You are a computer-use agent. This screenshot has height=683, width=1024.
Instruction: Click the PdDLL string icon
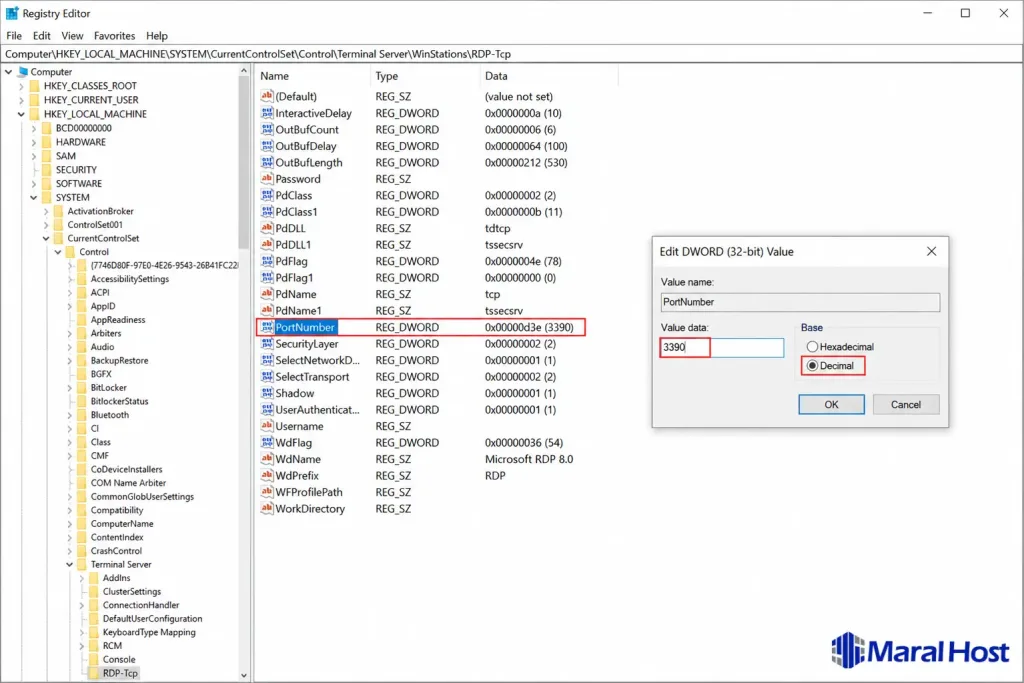(266, 228)
